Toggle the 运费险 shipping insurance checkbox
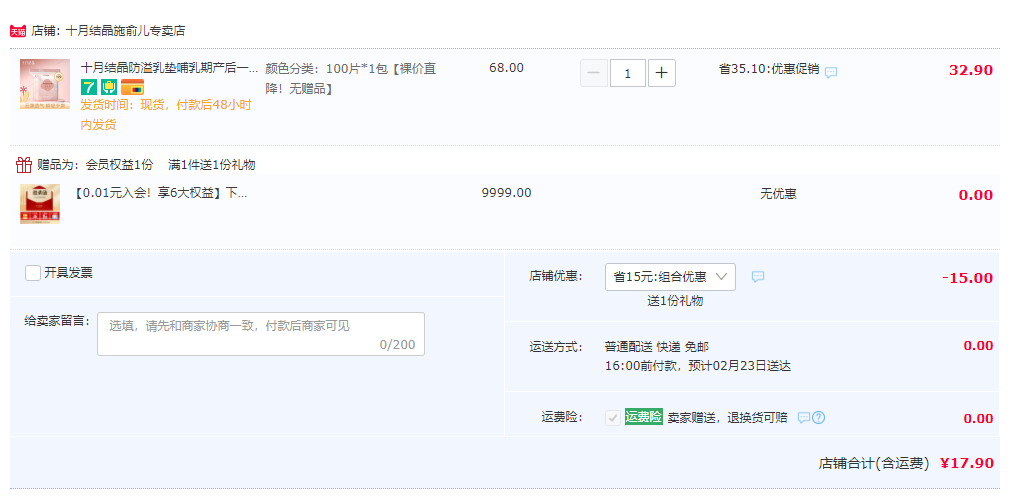Image resolution: width=1017 pixels, height=496 pixels. coord(612,418)
